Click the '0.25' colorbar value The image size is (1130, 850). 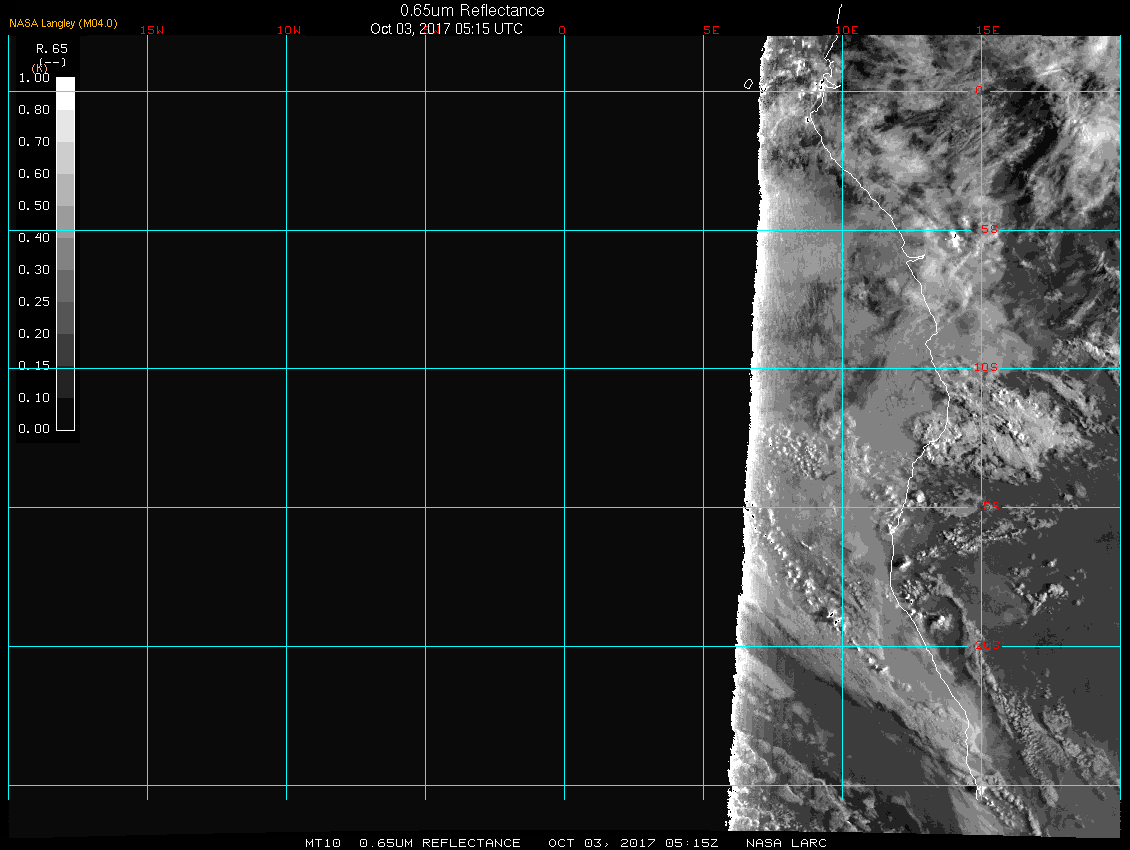[34, 301]
